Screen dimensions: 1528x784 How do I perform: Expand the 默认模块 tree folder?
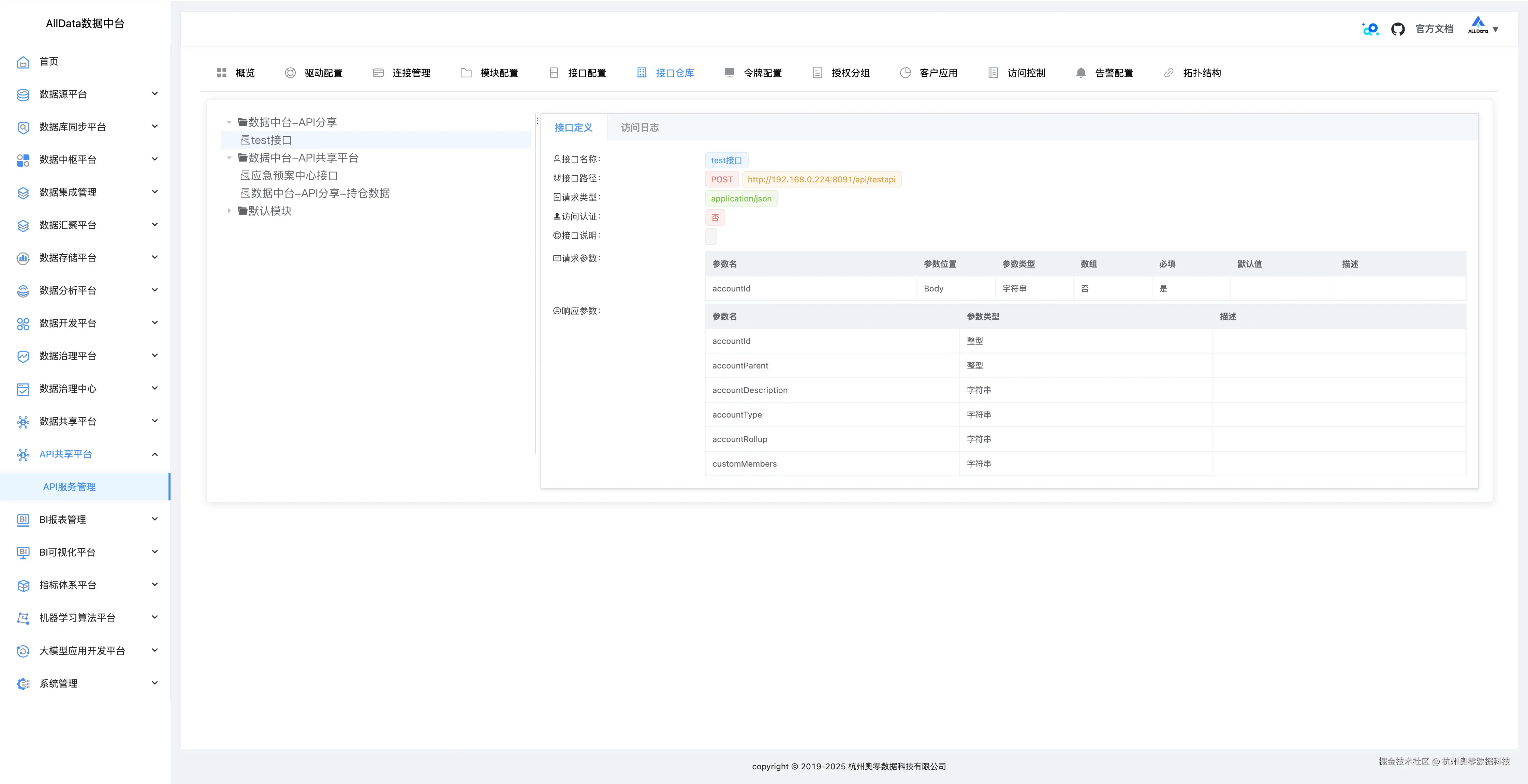coord(229,211)
